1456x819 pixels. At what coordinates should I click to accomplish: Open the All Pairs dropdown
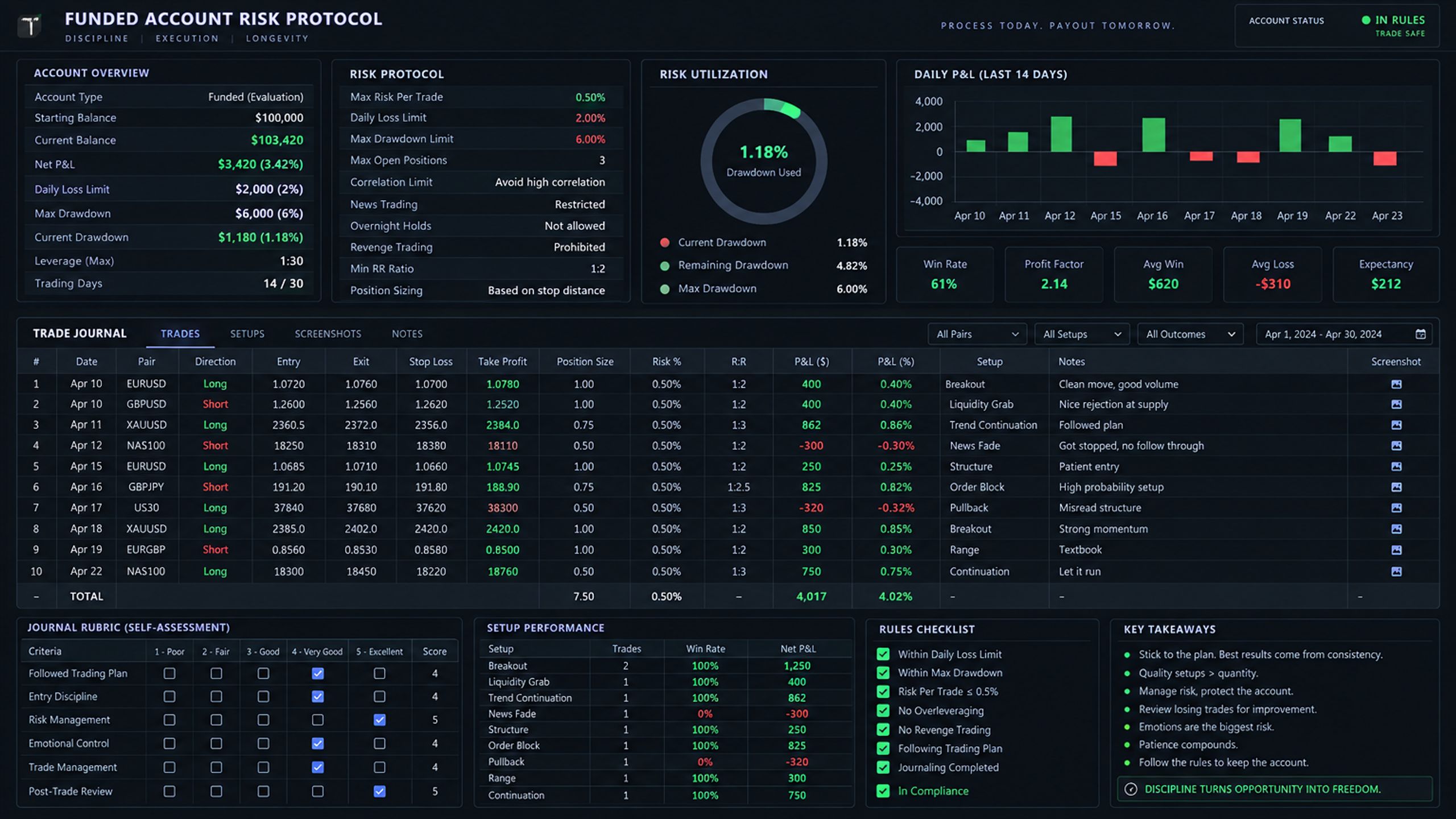tap(977, 334)
